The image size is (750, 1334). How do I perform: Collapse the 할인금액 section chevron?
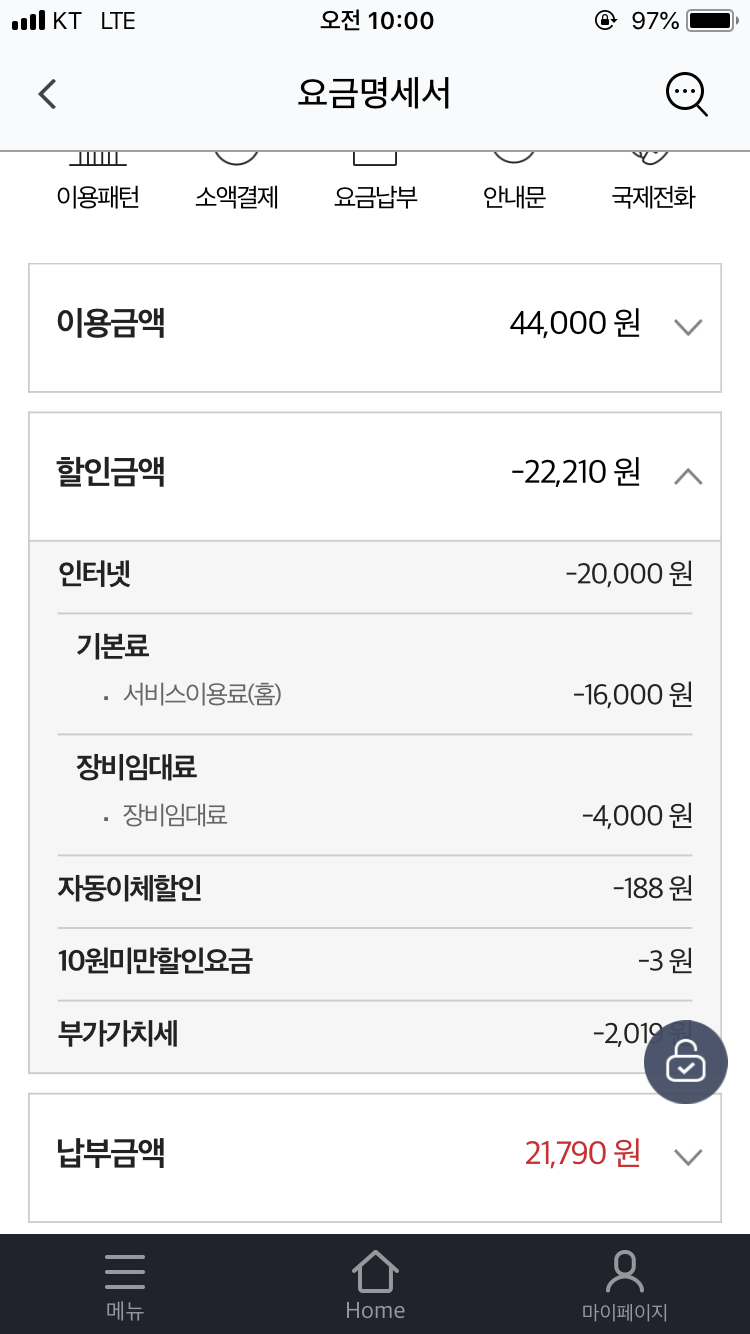688,476
